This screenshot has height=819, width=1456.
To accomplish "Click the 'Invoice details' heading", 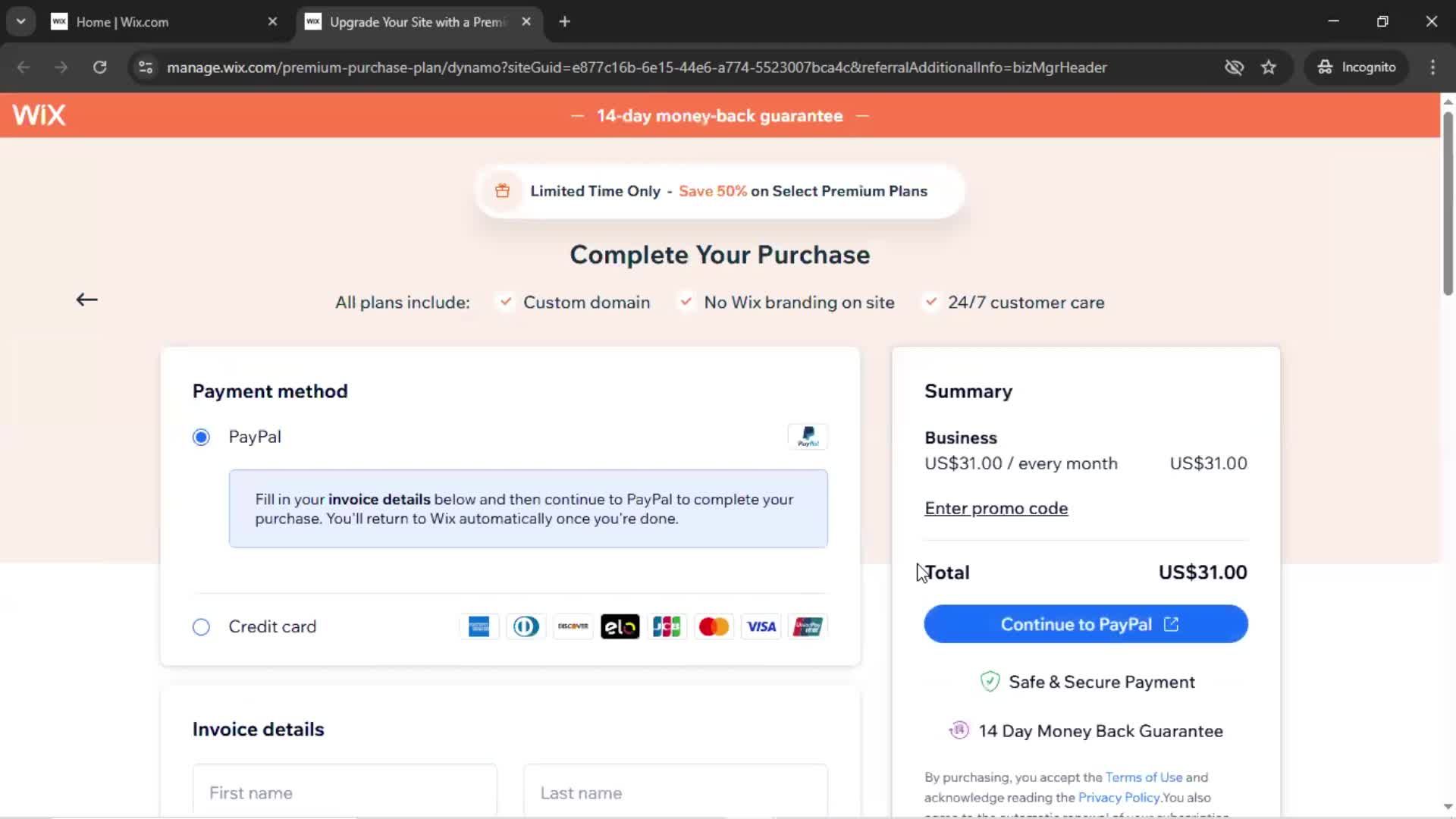I will click(259, 730).
